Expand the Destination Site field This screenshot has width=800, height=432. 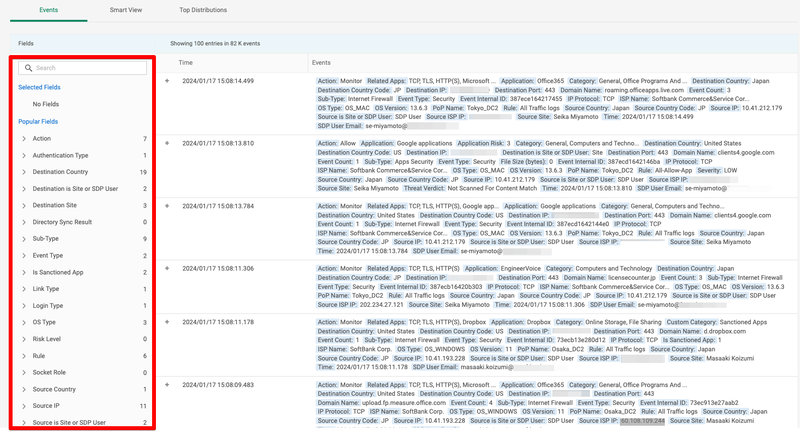click(24, 206)
